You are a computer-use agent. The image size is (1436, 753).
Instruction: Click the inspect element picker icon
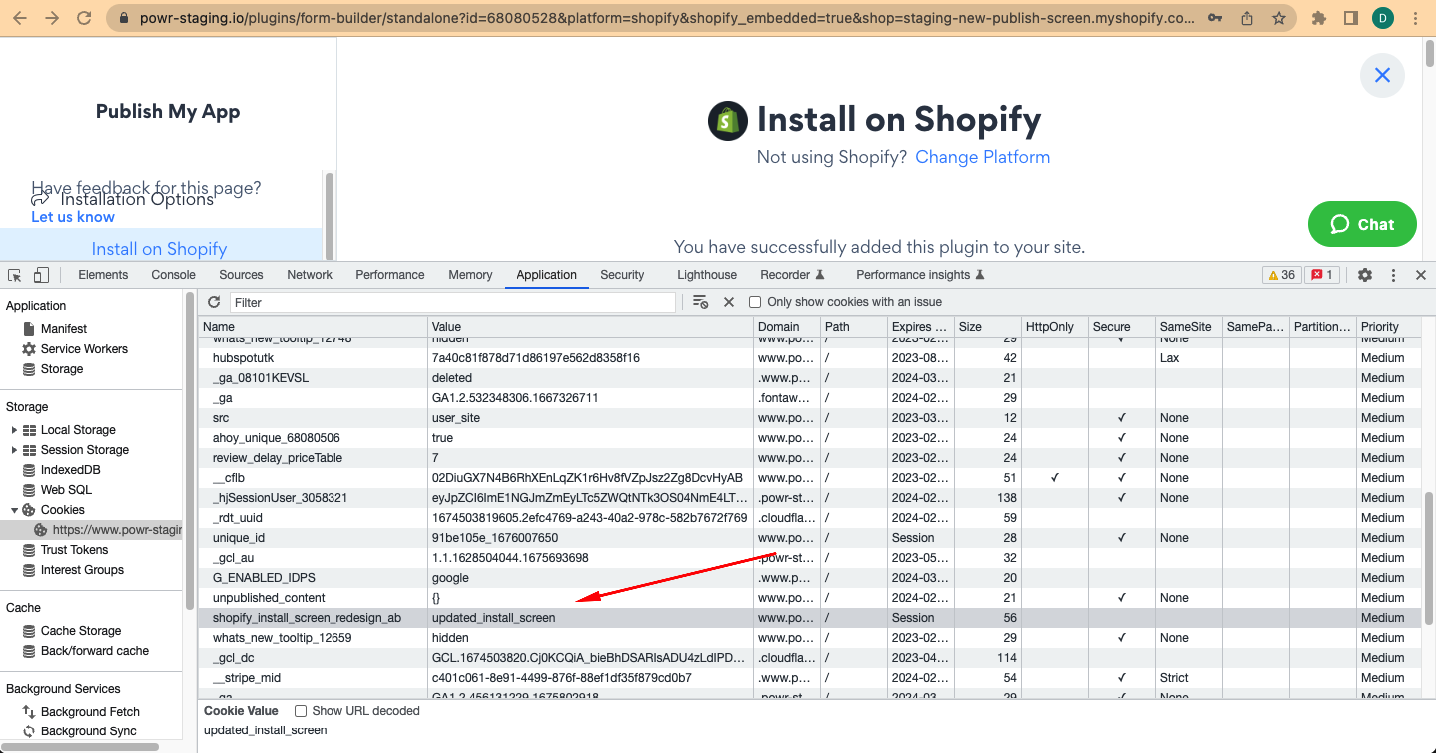tap(15, 275)
